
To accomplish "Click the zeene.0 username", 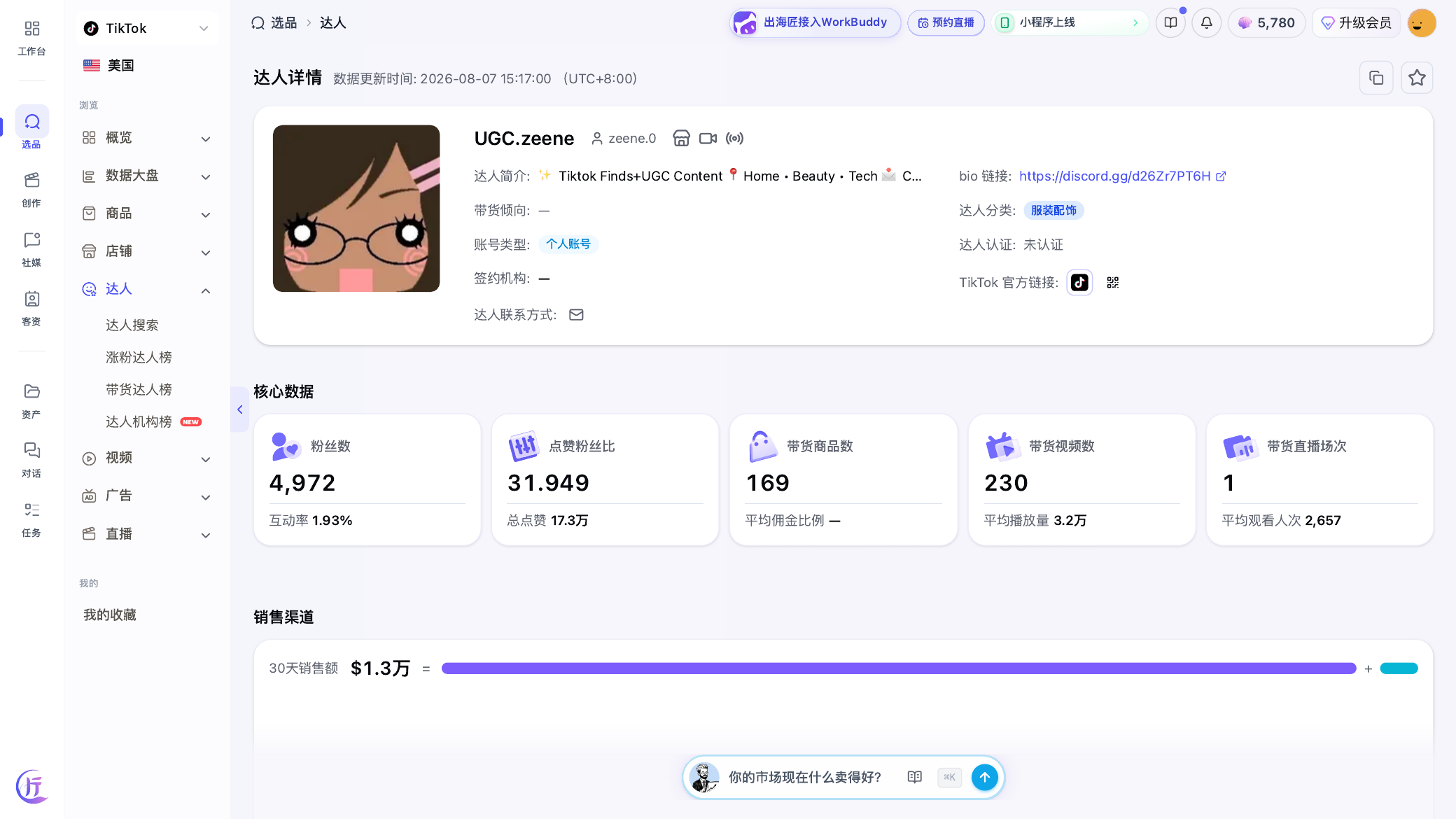I will click(x=632, y=139).
